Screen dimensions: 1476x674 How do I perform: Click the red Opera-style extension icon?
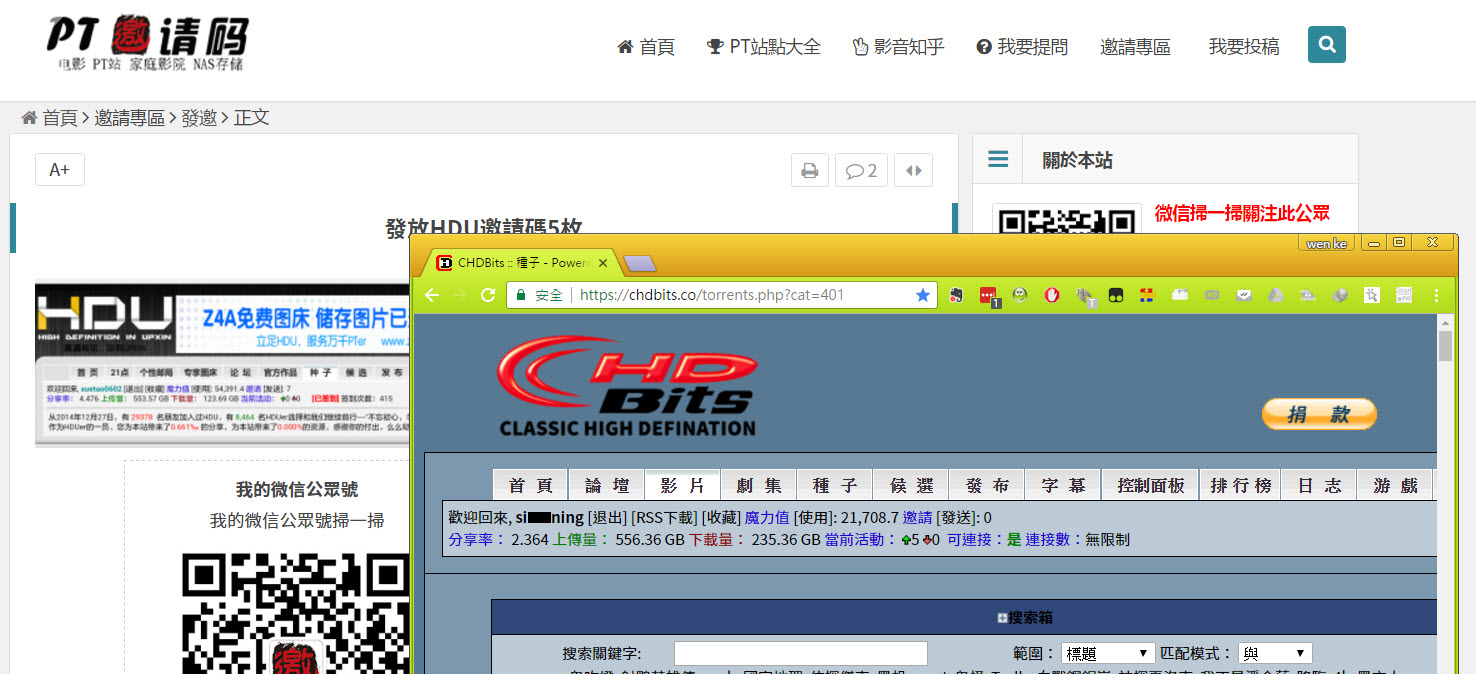click(x=1052, y=295)
